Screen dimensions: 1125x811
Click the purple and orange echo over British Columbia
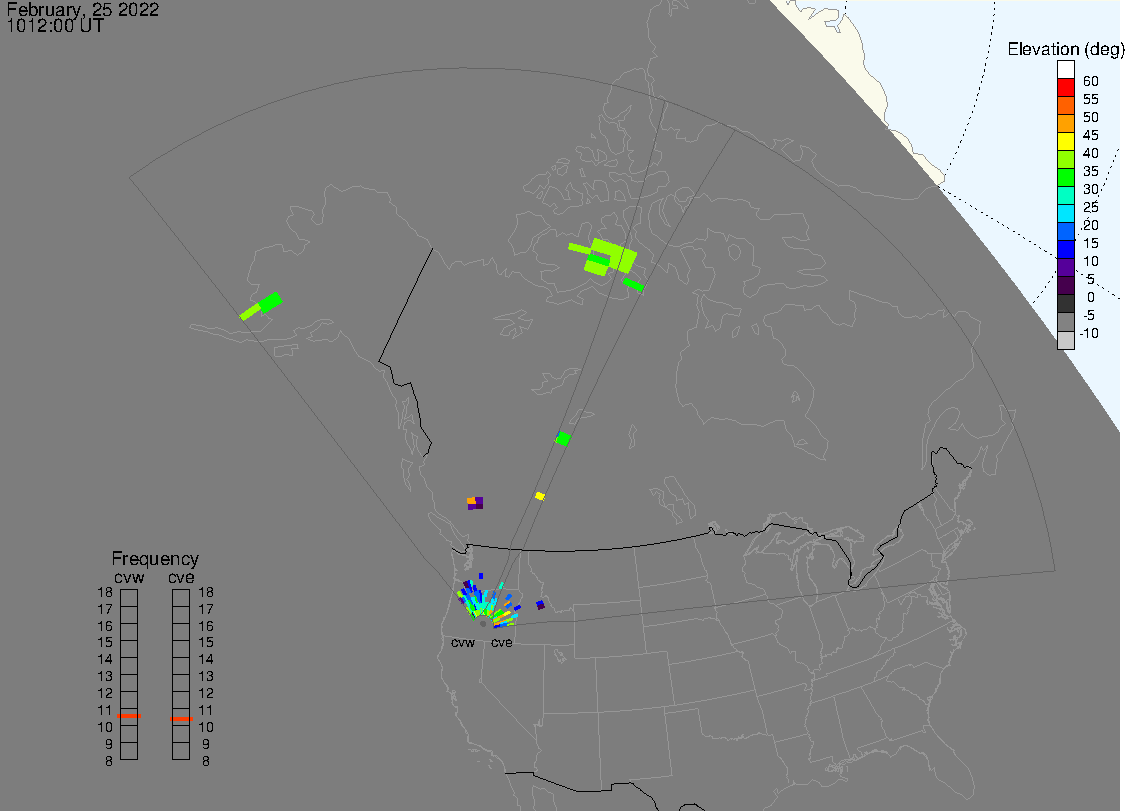475,503
